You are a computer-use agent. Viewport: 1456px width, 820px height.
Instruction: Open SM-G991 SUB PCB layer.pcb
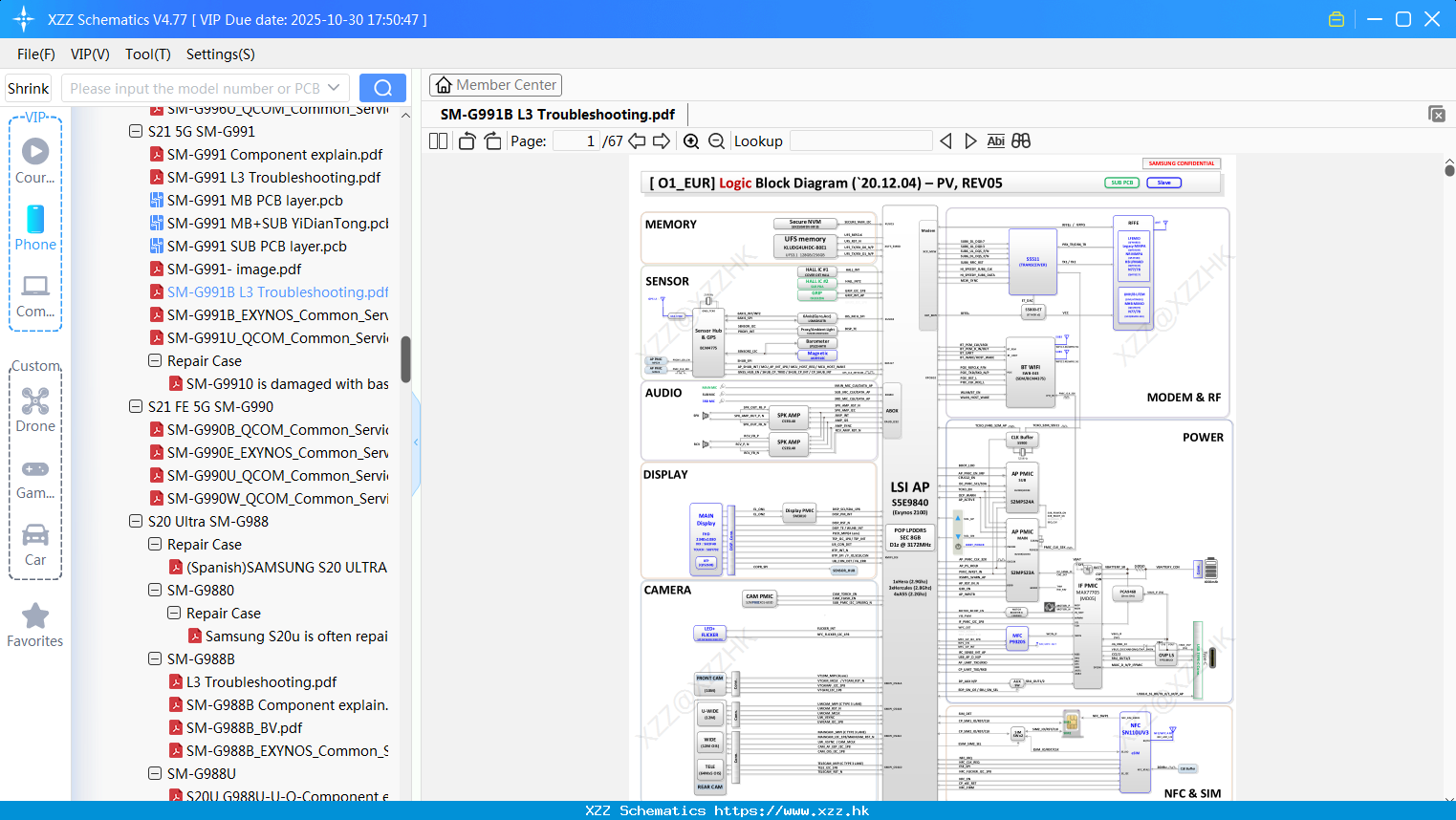click(256, 247)
